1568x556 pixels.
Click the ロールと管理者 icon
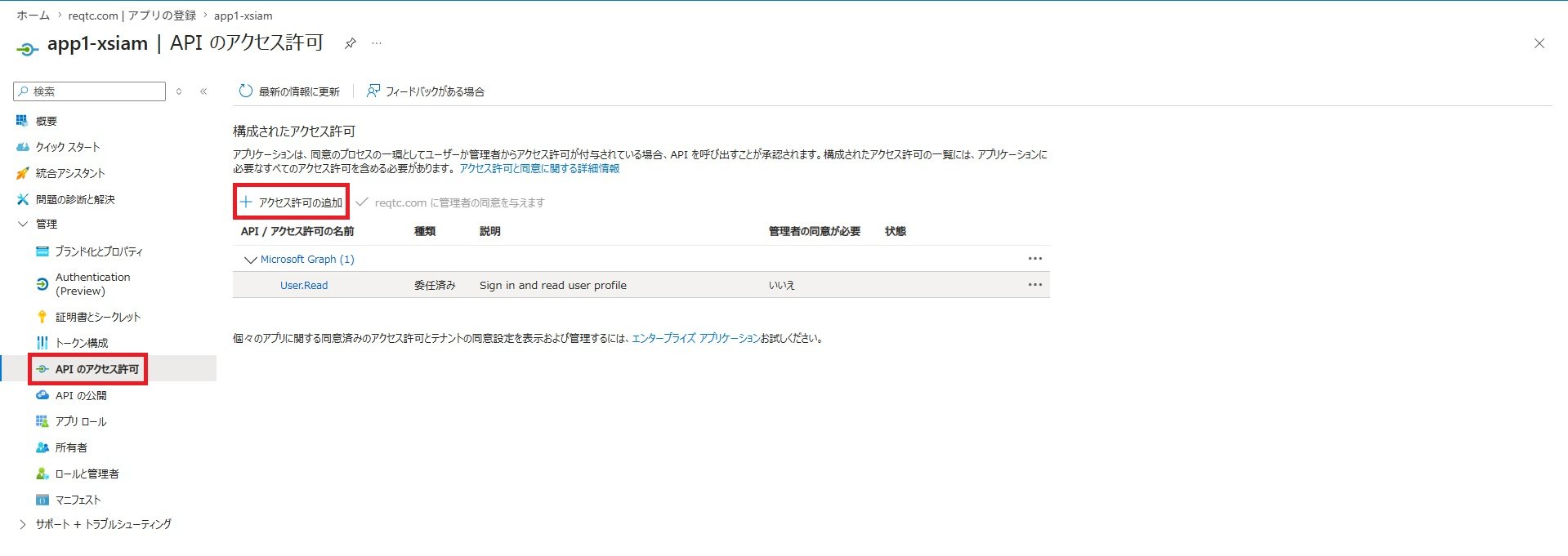click(42, 474)
